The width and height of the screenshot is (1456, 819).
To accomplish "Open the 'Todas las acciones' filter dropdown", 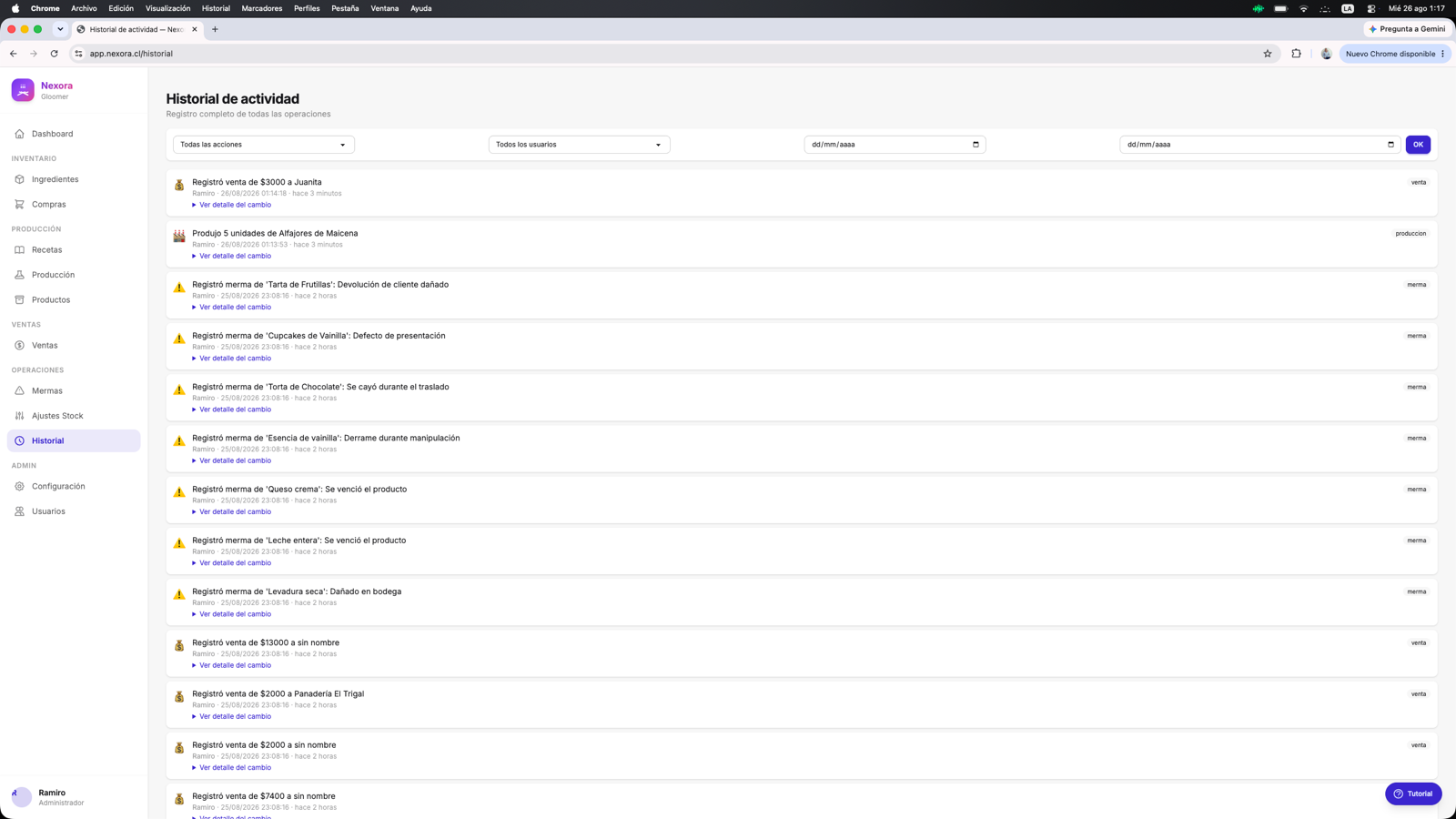I will point(264,145).
